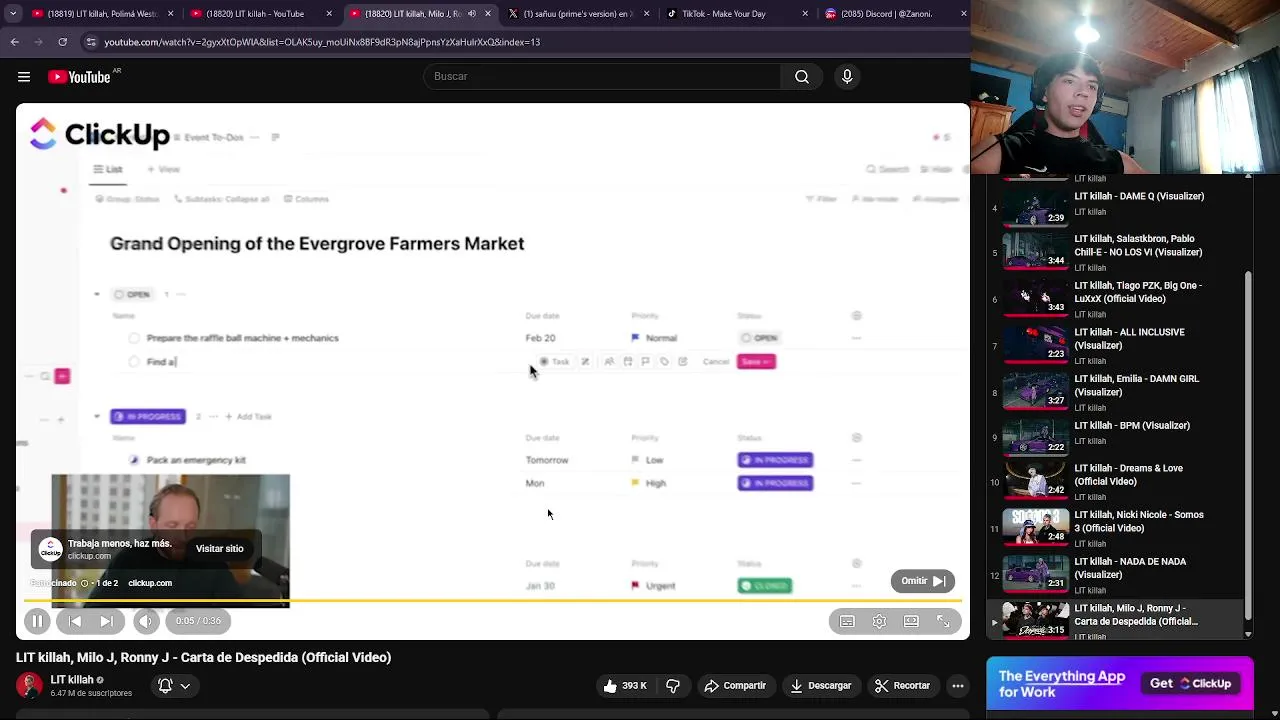Mute the player volume speaker

(146, 621)
